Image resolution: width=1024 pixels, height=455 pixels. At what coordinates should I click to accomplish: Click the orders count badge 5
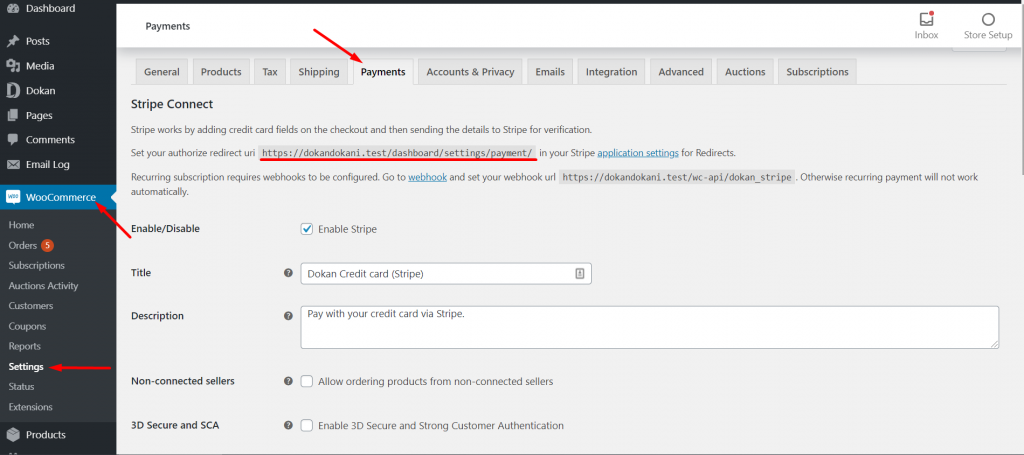pyautogui.click(x=47, y=245)
